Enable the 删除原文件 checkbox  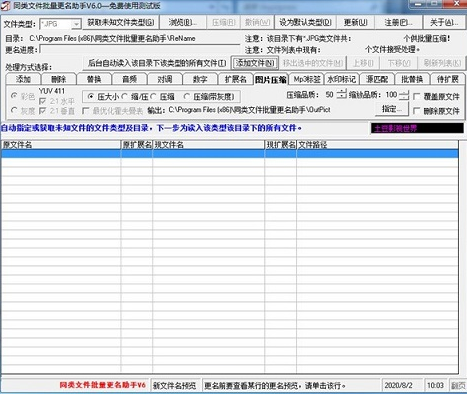[x=417, y=111]
